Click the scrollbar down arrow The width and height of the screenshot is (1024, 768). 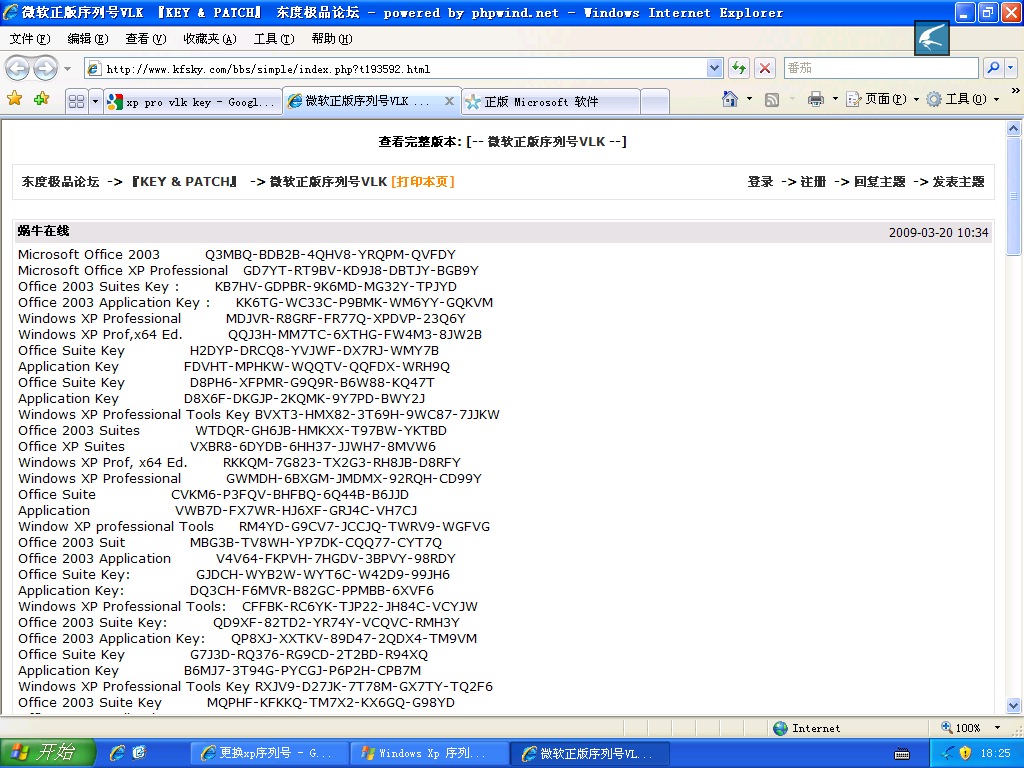pos(1014,705)
